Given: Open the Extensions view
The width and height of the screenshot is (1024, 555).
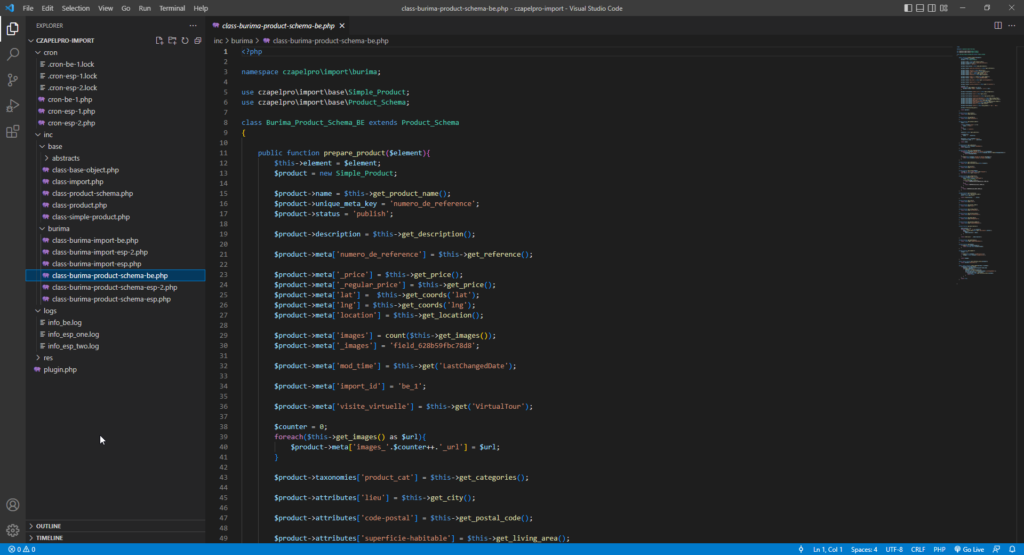Looking at the screenshot, I should tap(12, 131).
